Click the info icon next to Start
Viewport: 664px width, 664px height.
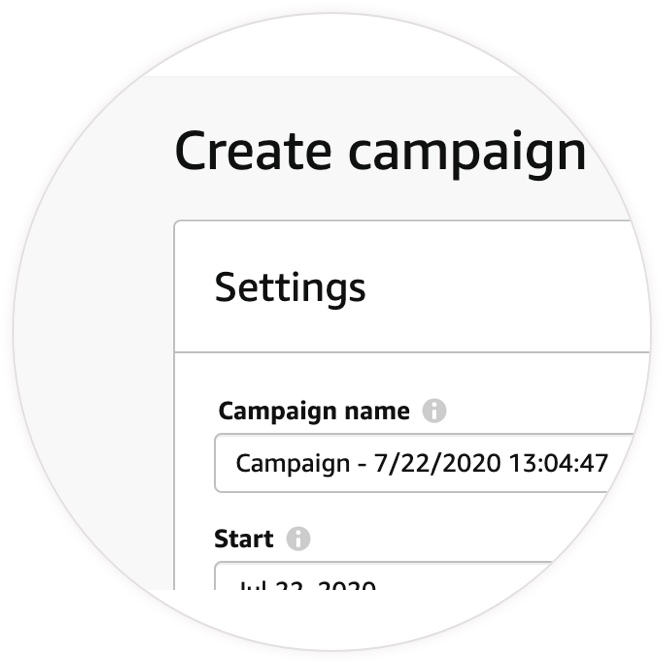pyautogui.click(x=298, y=539)
